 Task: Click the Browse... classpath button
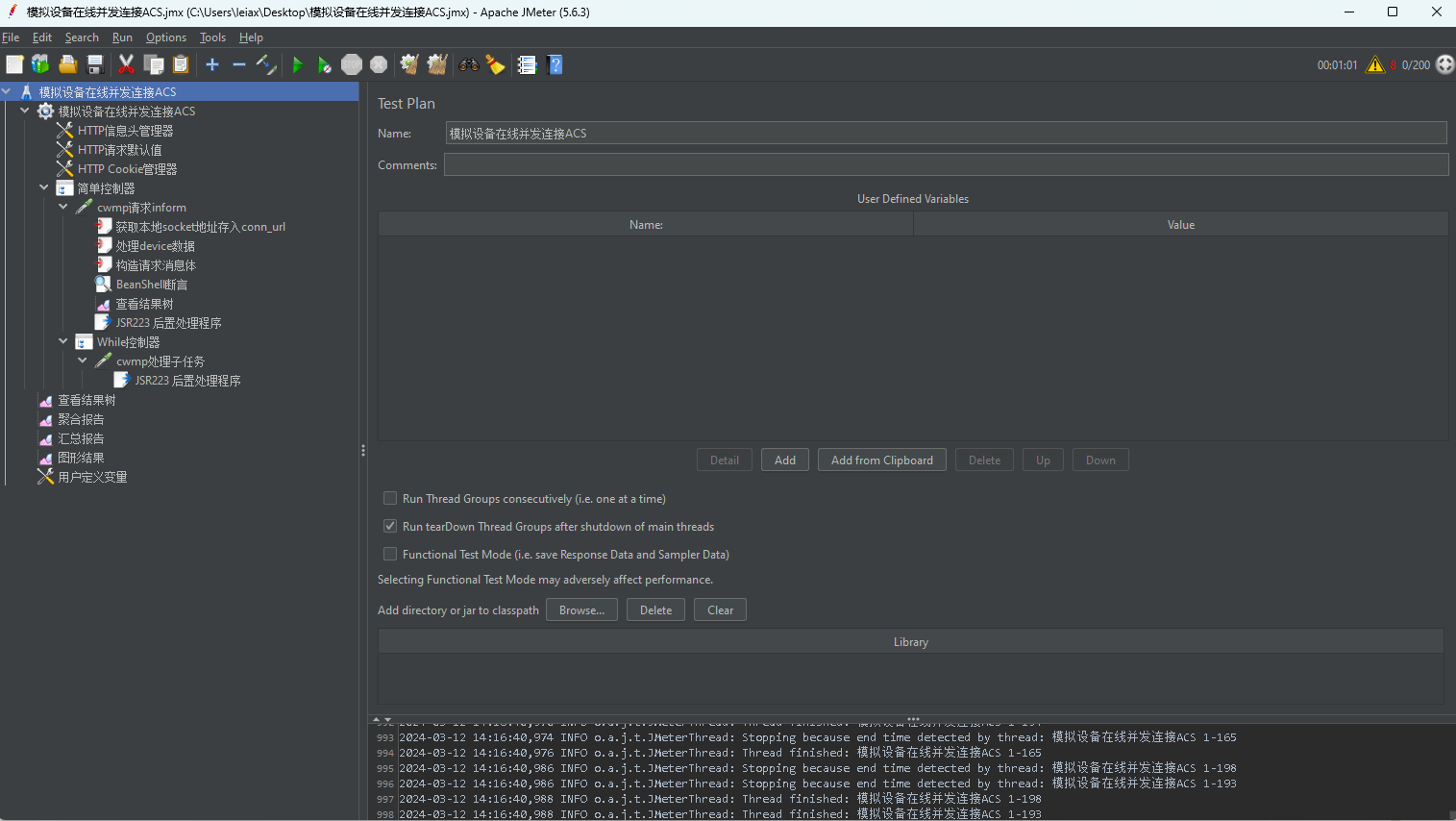pyautogui.click(x=581, y=610)
